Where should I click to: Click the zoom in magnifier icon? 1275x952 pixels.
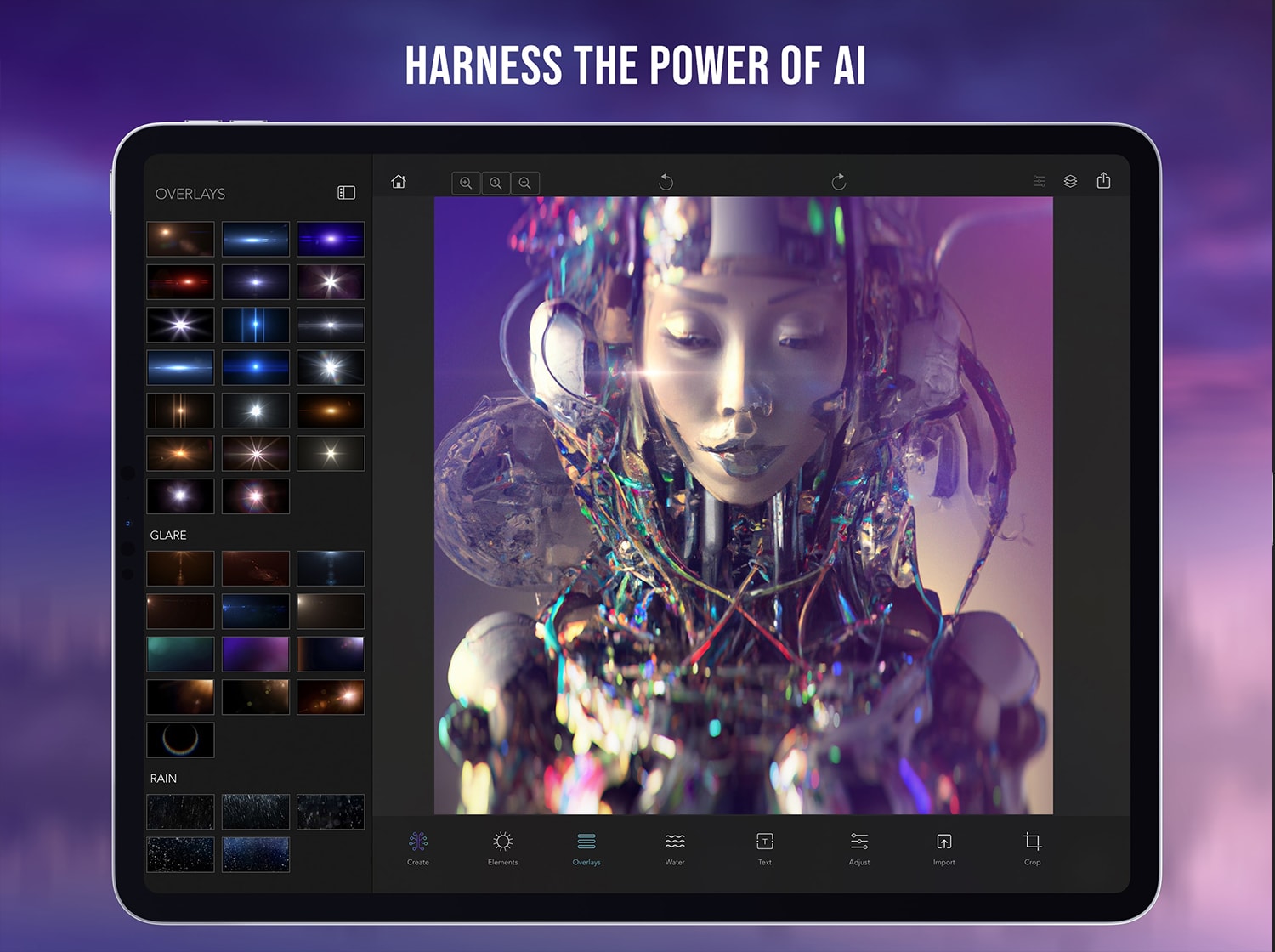[466, 183]
